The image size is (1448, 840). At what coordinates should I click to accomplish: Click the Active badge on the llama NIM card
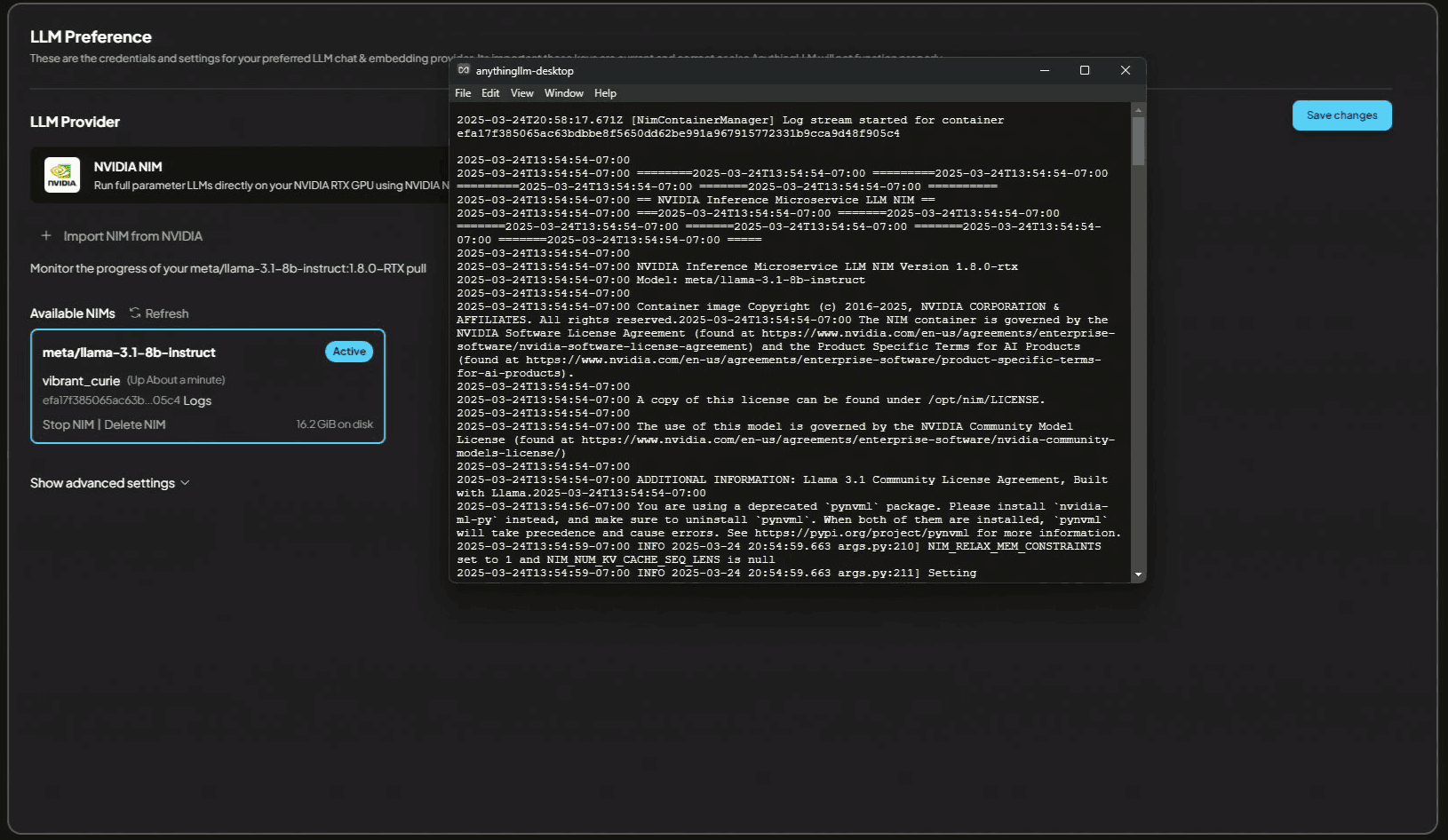(349, 352)
